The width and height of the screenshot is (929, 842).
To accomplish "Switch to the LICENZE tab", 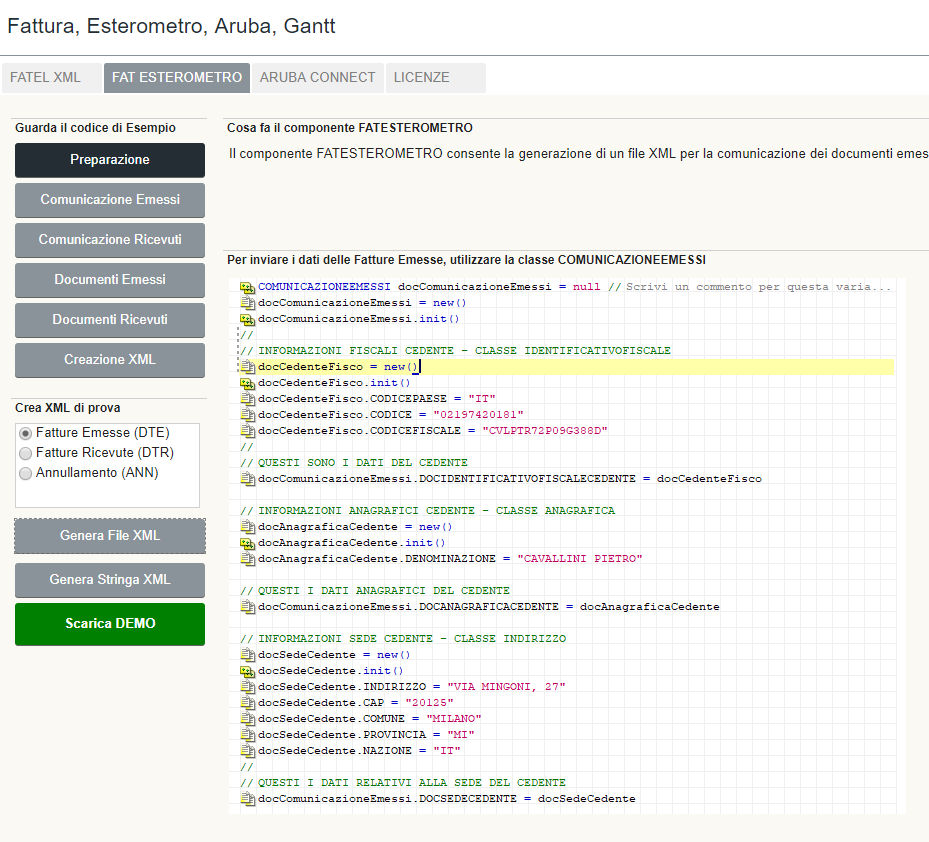I will pos(435,78).
